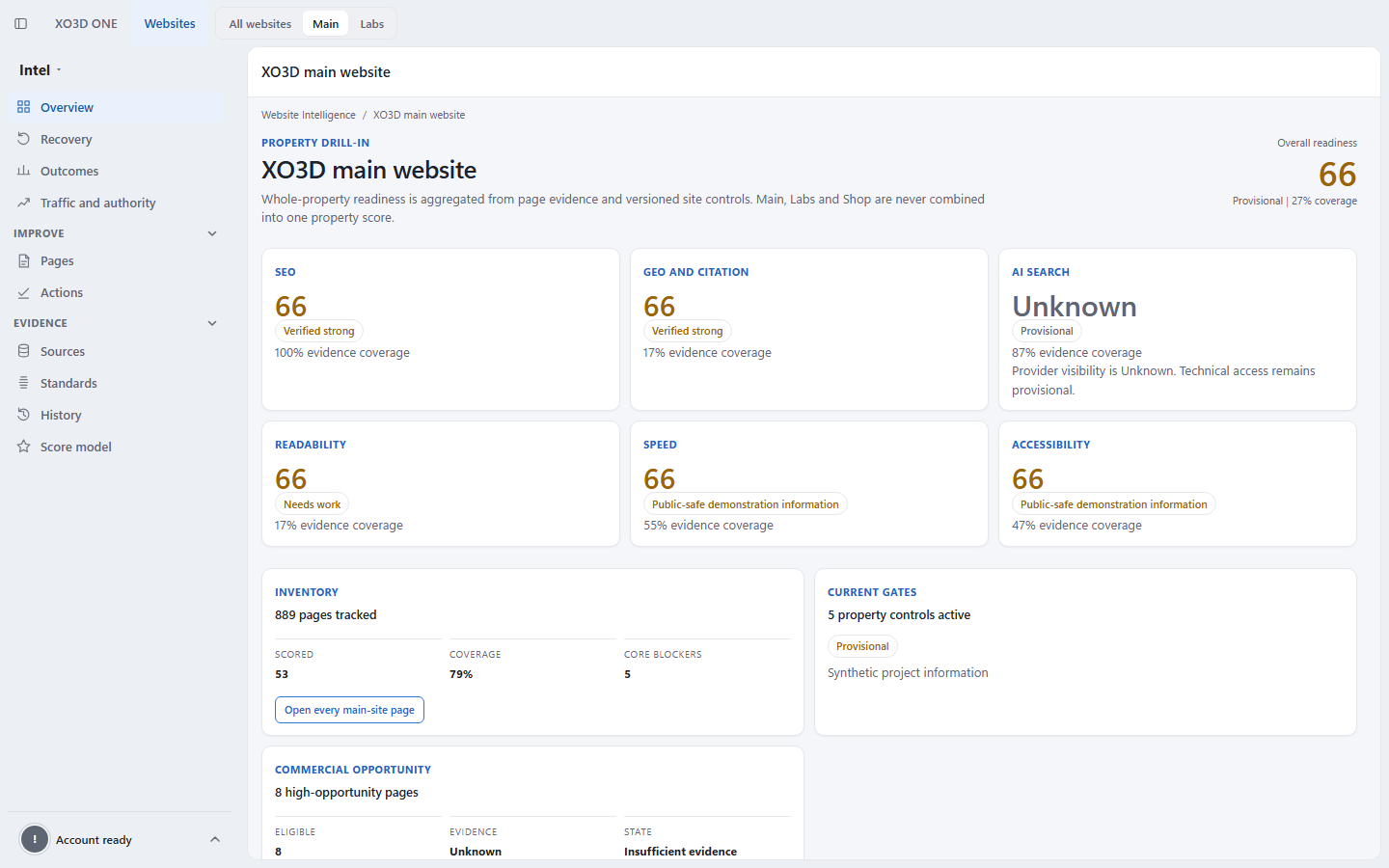Open the Overview sidebar item
The width and height of the screenshot is (1389, 868).
(116, 107)
